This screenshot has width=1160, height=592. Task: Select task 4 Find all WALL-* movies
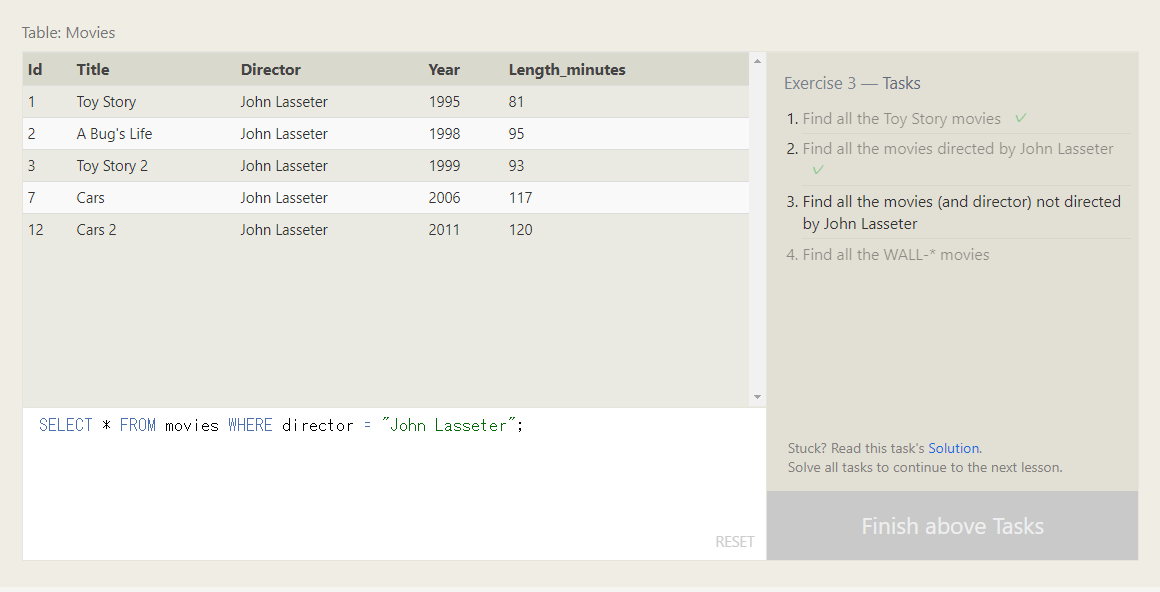point(895,255)
